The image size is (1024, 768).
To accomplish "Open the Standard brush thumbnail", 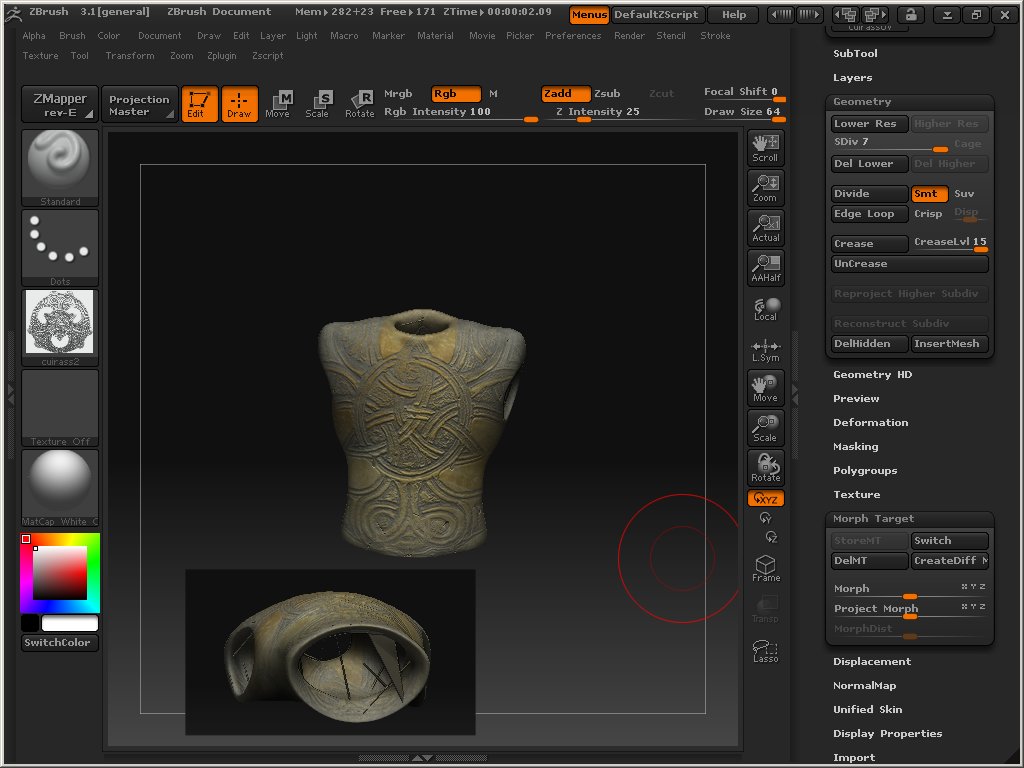I will coord(60,166).
